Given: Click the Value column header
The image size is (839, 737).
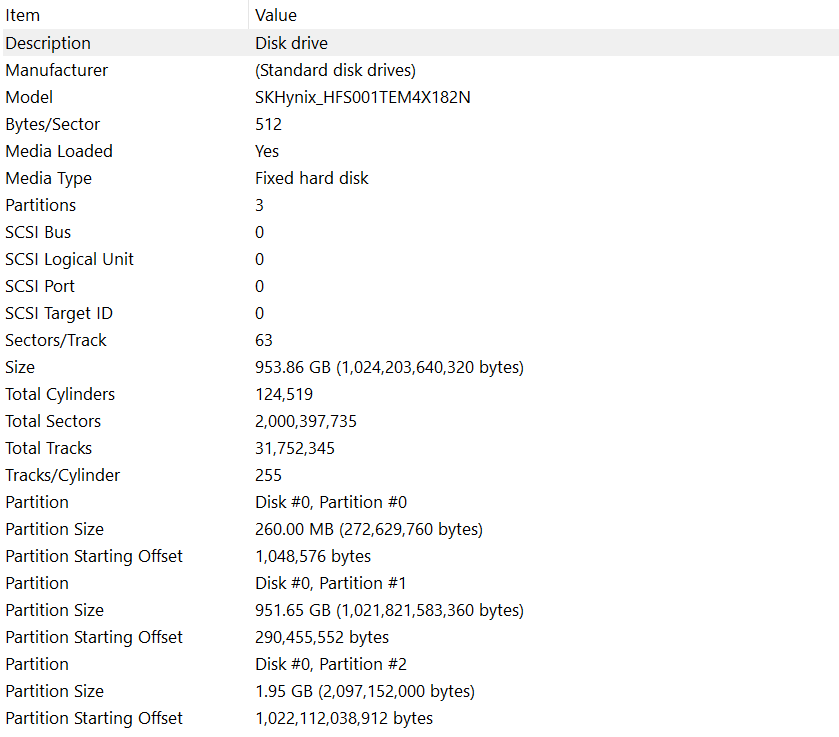Looking at the screenshot, I should [276, 15].
